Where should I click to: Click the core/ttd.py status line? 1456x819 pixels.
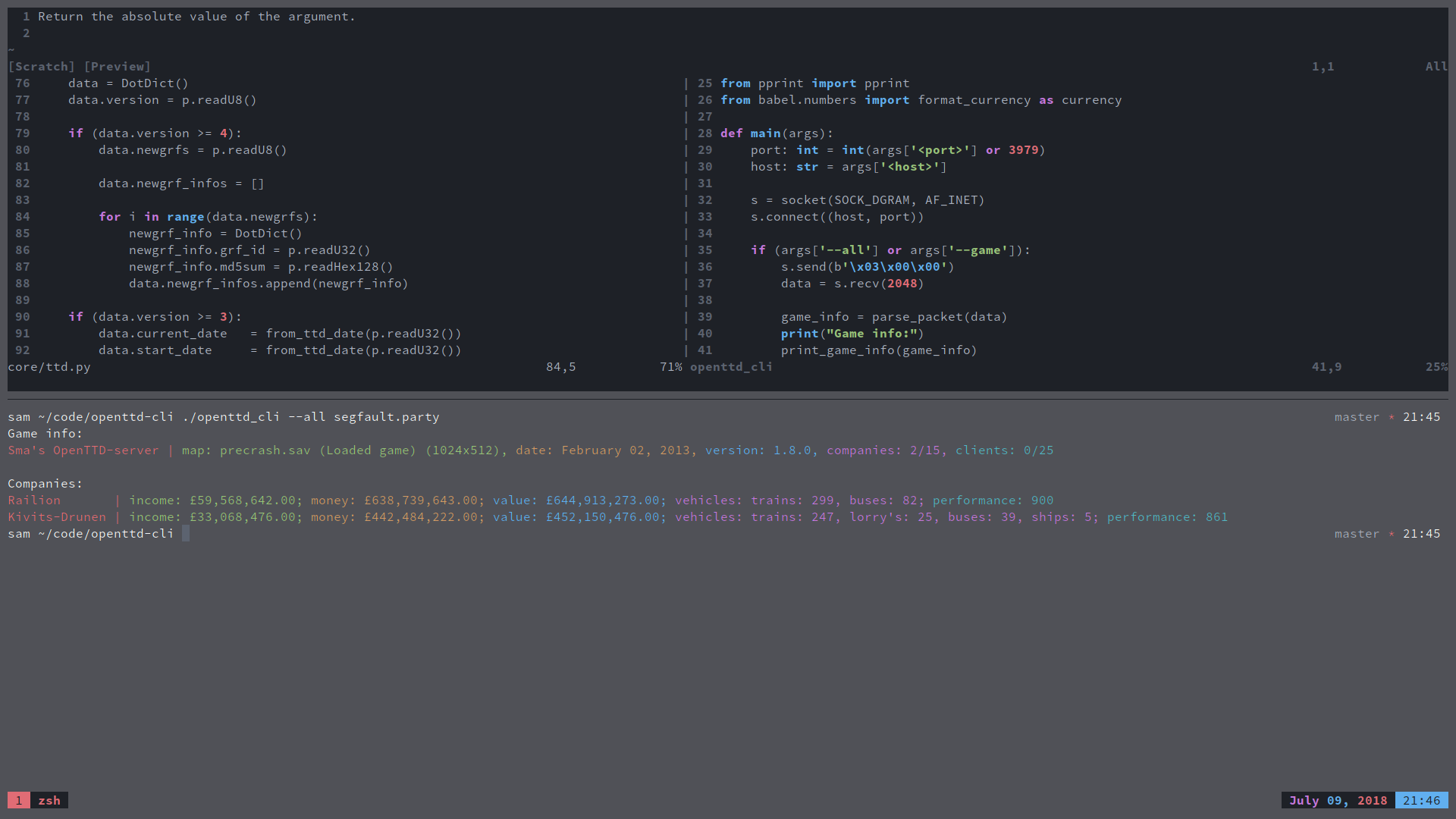(x=49, y=367)
